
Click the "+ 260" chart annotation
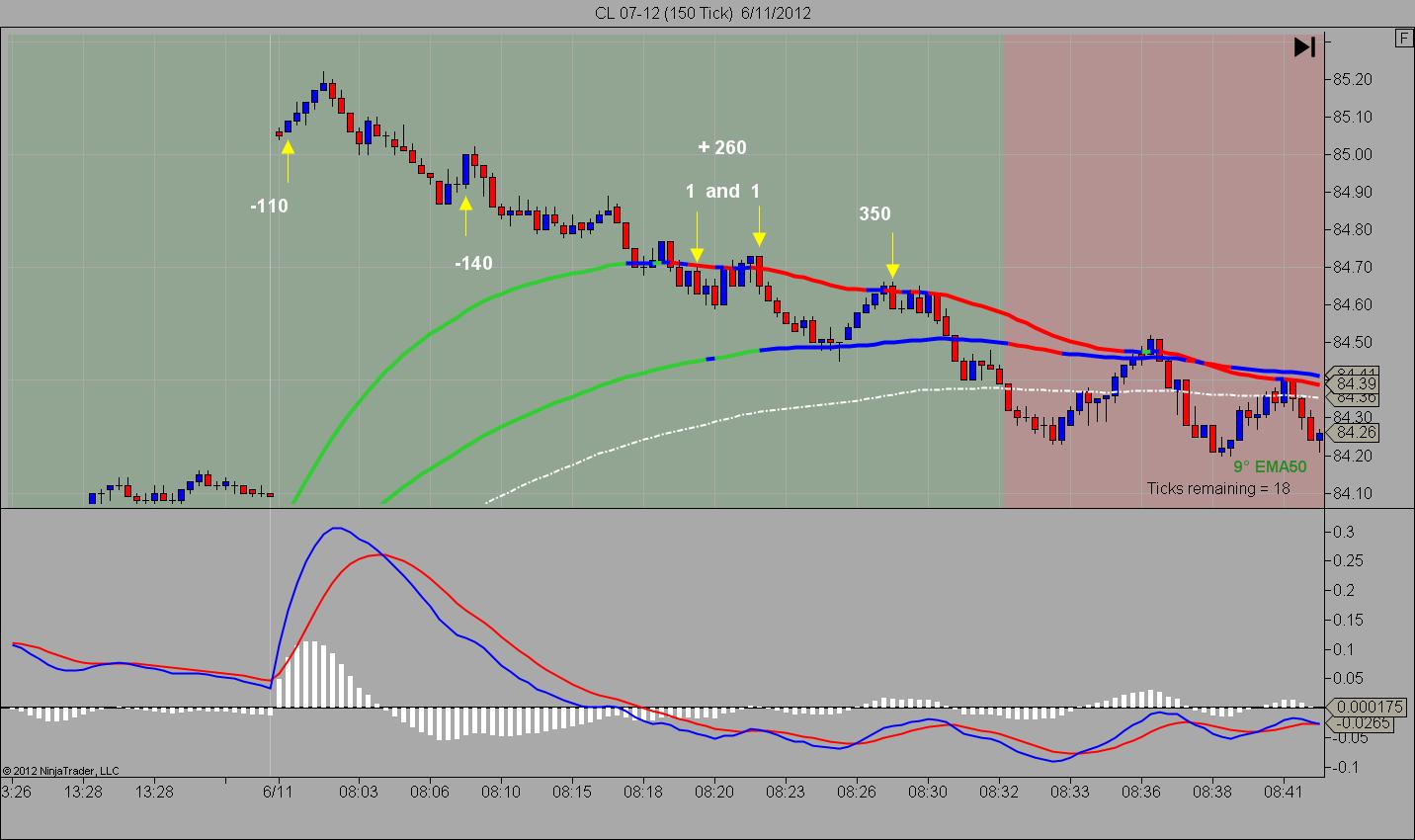pos(722,147)
